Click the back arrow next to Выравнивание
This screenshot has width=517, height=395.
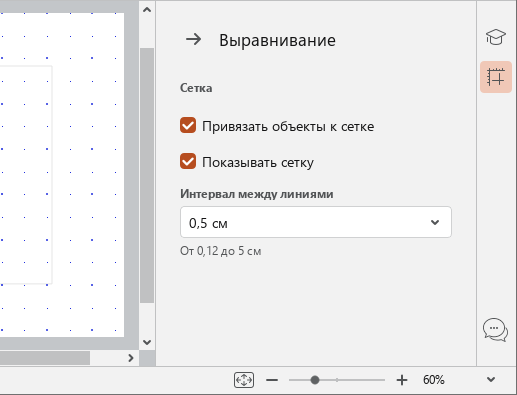(194, 39)
